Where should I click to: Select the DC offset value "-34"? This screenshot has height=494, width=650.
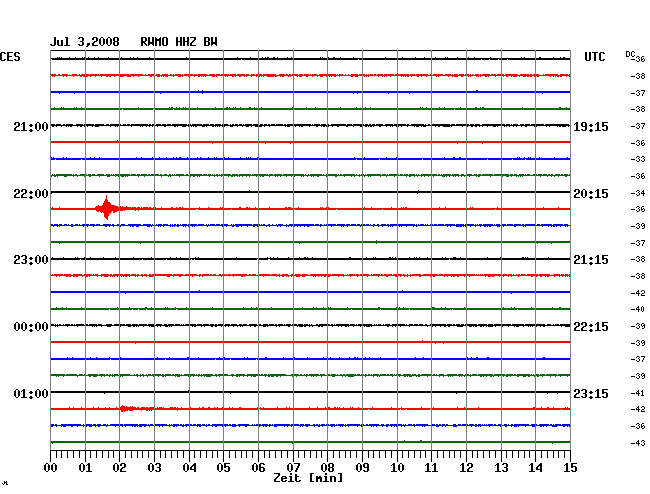638,193
